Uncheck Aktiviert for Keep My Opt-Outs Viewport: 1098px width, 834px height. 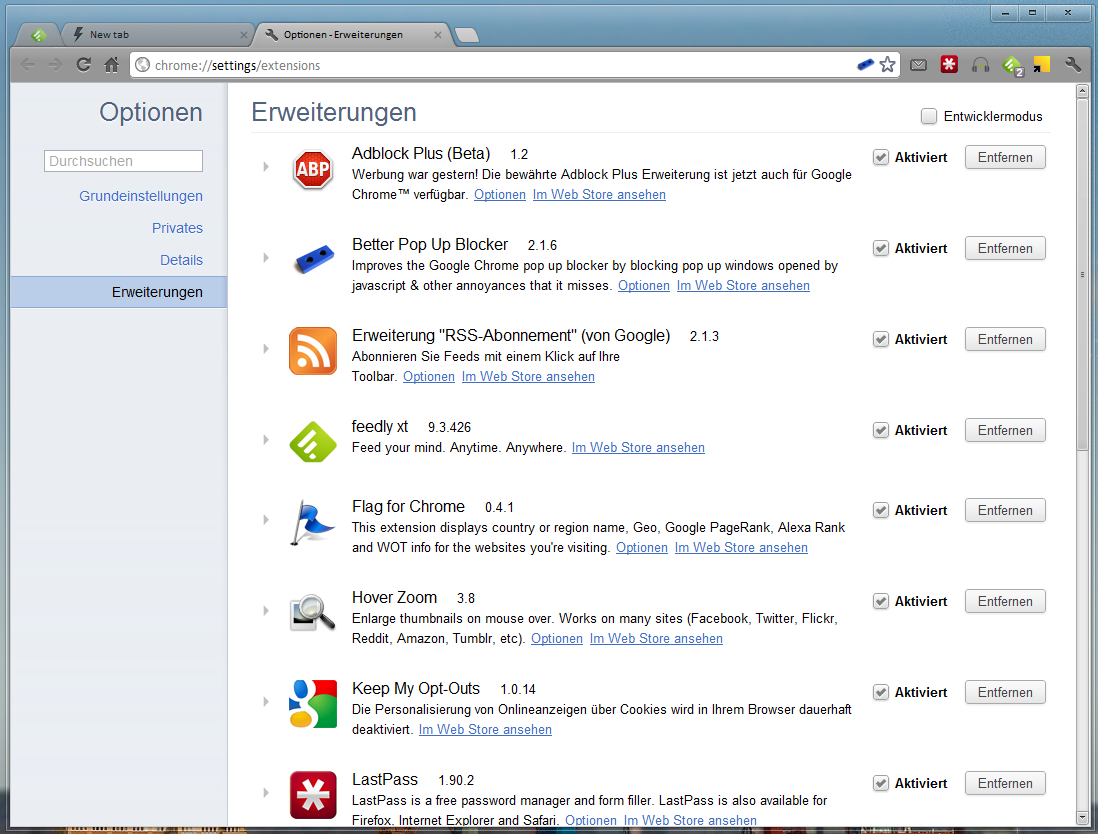881,693
